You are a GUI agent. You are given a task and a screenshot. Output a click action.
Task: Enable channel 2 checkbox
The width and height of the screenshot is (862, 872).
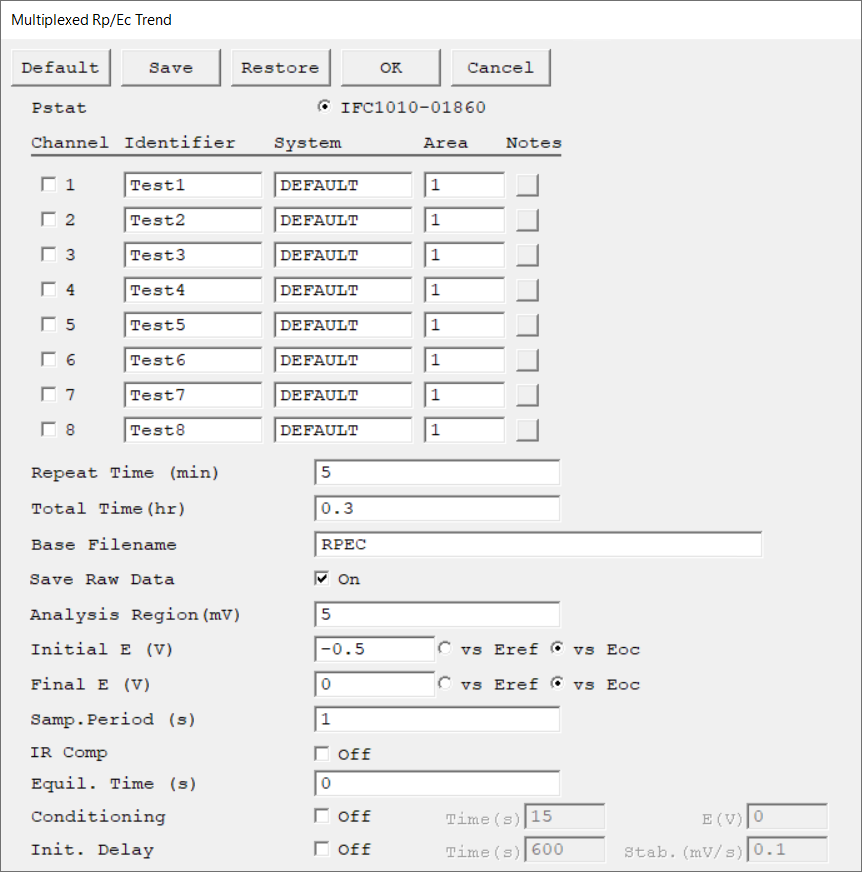click(49, 219)
